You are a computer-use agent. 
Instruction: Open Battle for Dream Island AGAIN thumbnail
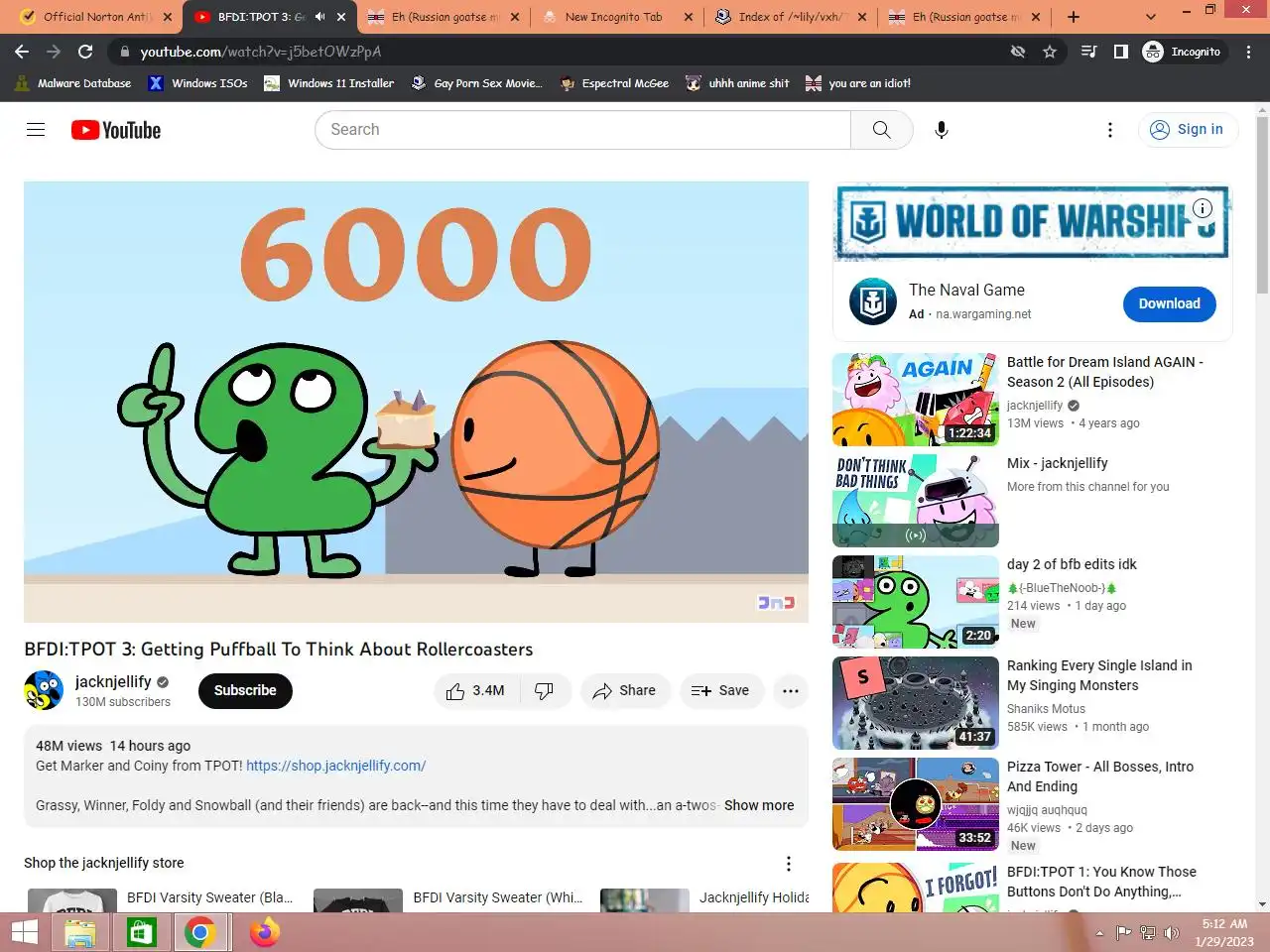pyautogui.click(x=916, y=400)
